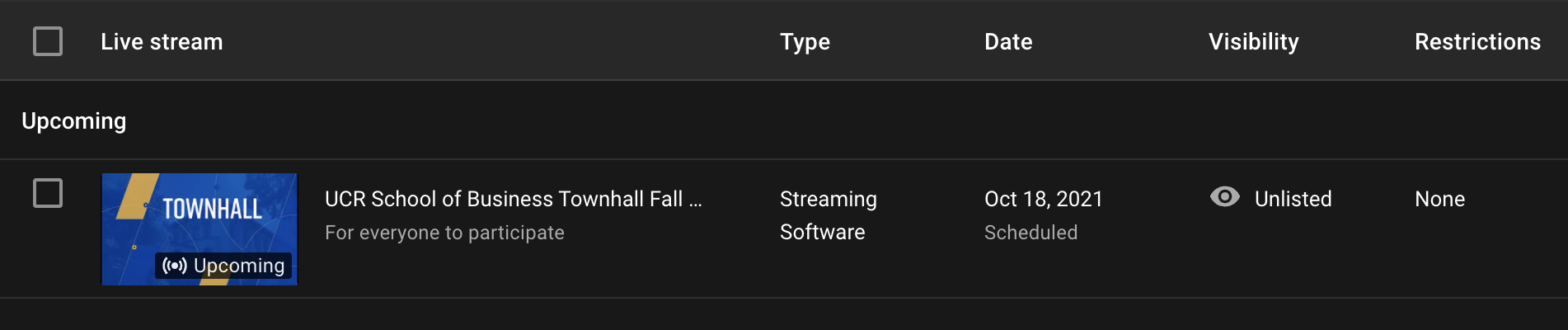Viewport: 1568px width, 330px height.
Task: Click the 'For everyone to participate' description
Action: (444, 233)
